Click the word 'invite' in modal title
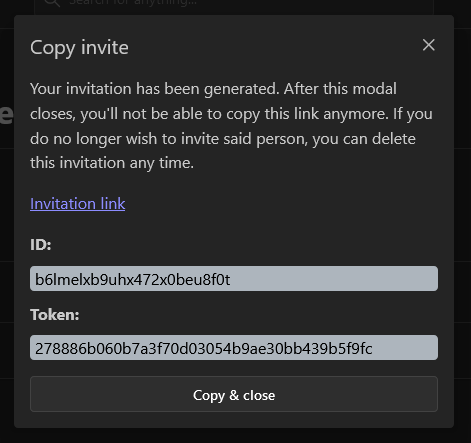 105,48
